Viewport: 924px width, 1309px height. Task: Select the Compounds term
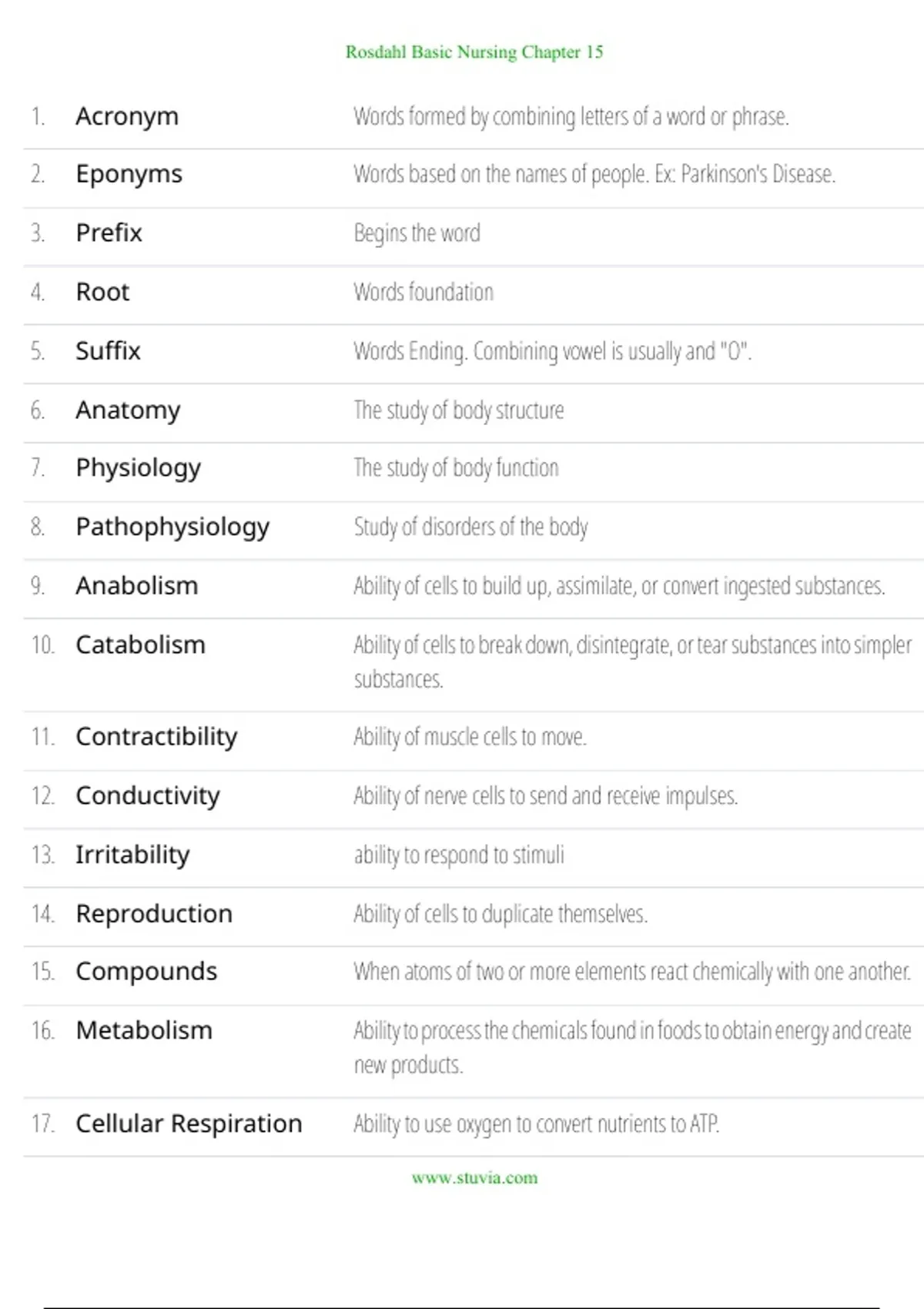(x=146, y=973)
